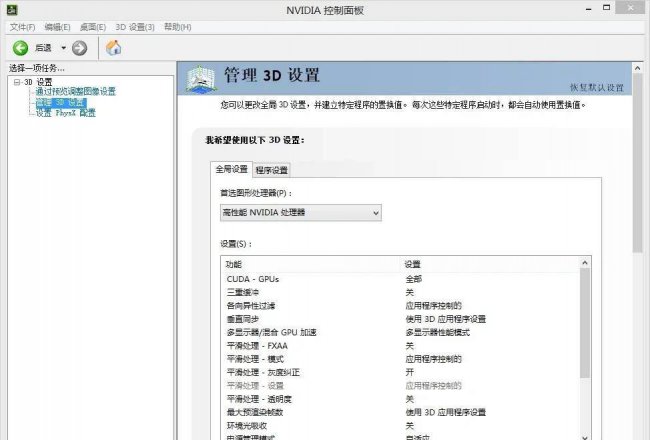
Task: Select the 三重缓冲 row
Action: point(400,292)
